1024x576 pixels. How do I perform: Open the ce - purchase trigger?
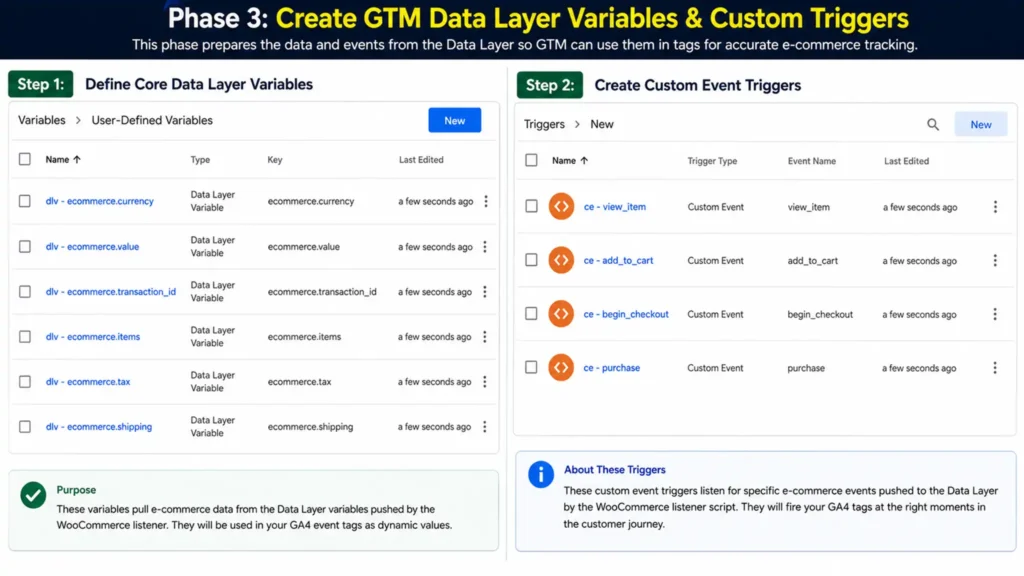point(611,368)
